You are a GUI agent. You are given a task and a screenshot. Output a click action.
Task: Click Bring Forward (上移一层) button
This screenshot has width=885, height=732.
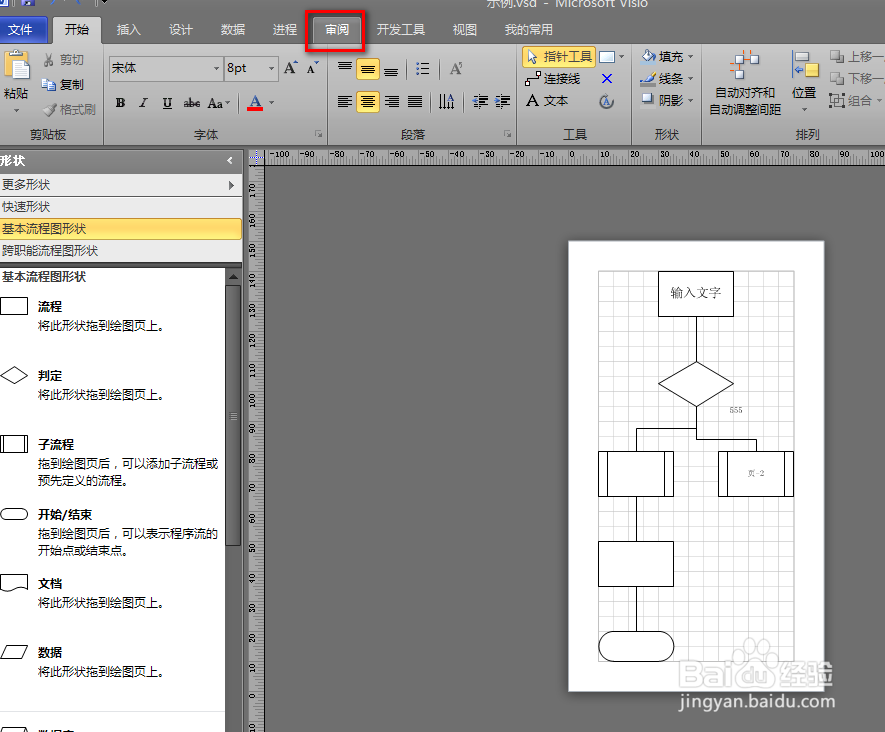point(856,57)
